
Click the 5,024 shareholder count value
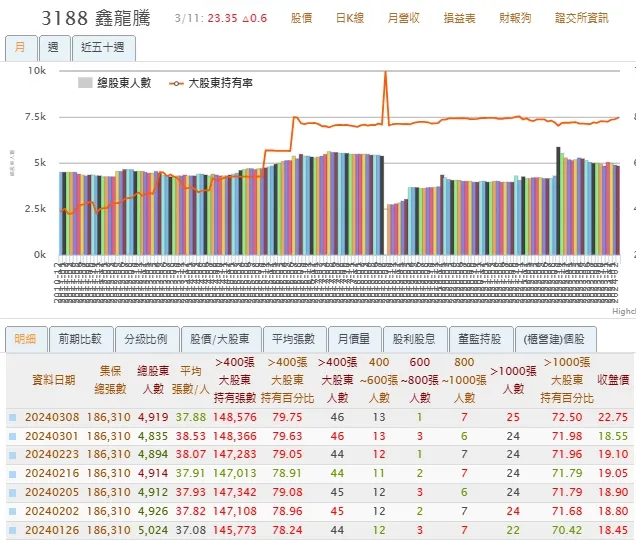[x=153, y=530]
